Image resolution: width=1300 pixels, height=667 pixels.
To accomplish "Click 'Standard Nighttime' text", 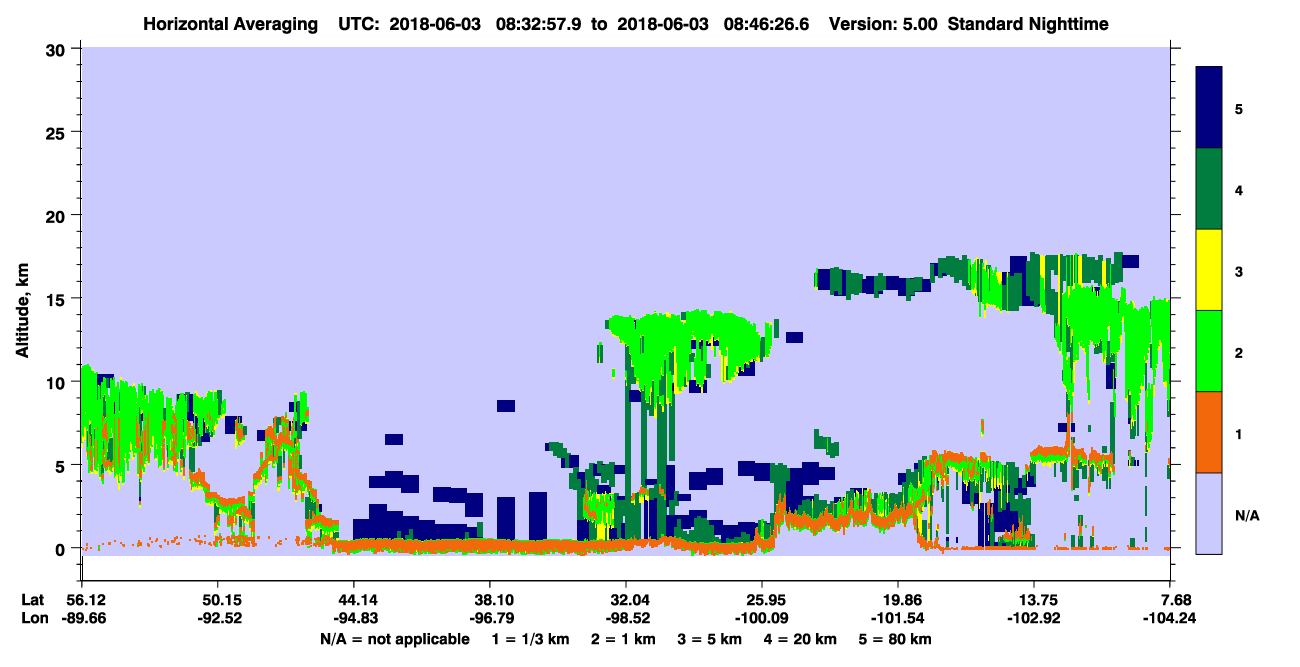I will click(x=1028, y=23).
